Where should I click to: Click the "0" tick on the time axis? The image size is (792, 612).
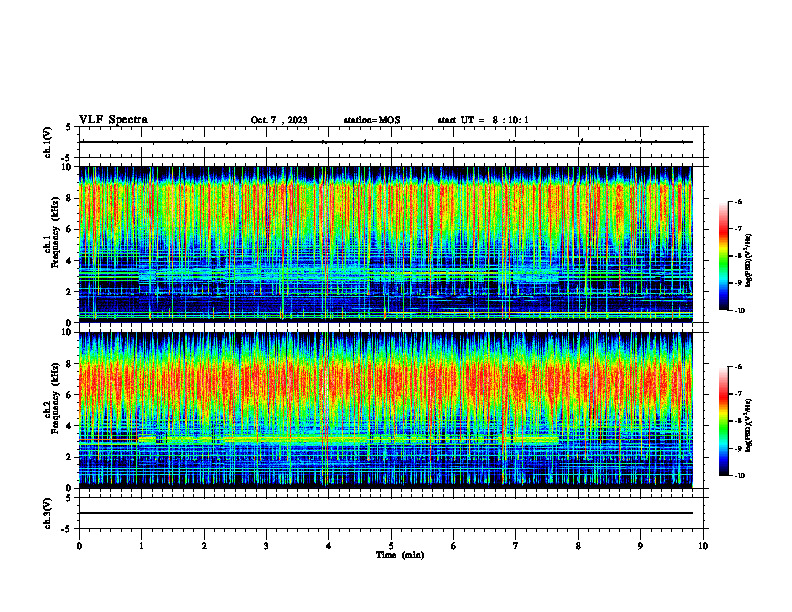click(79, 546)
